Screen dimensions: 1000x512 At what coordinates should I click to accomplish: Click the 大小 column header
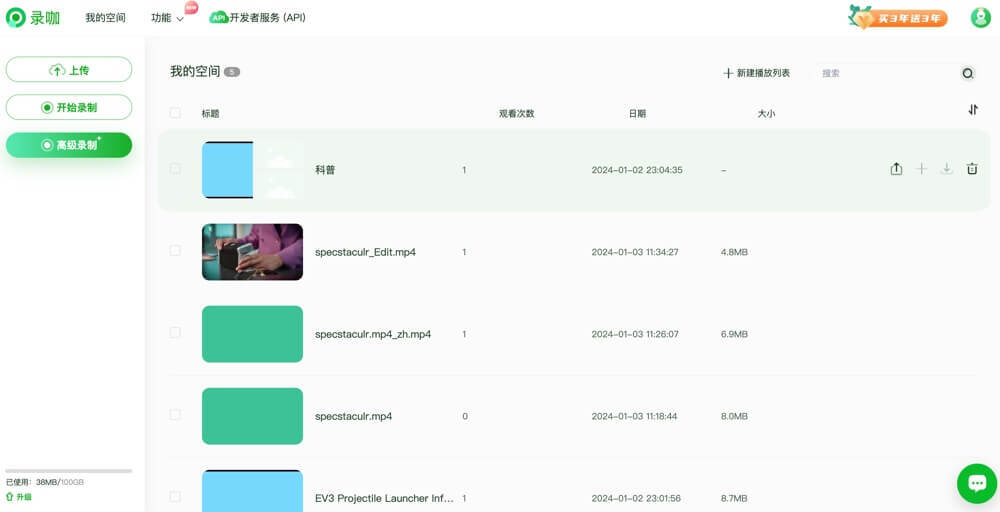coord(766,114)
